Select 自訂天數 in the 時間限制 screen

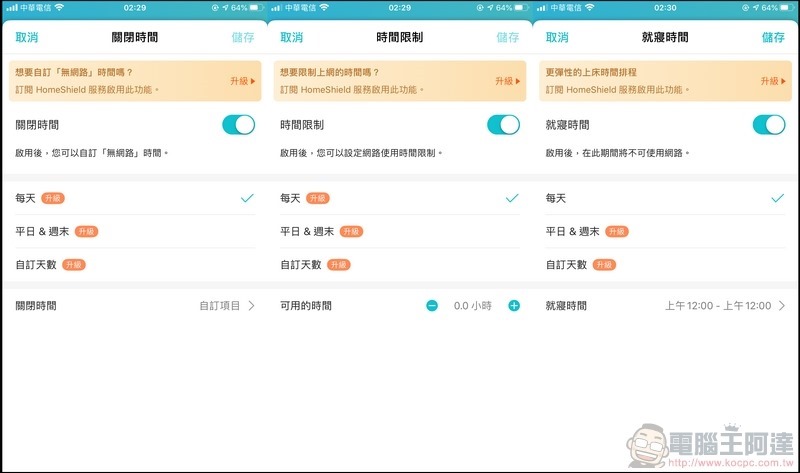point(399,264)
